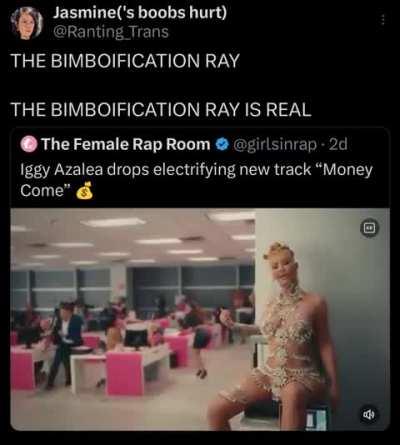Open The Female Rap Room account name
Viewport: 400px width, 445px height.
(126, 144)
